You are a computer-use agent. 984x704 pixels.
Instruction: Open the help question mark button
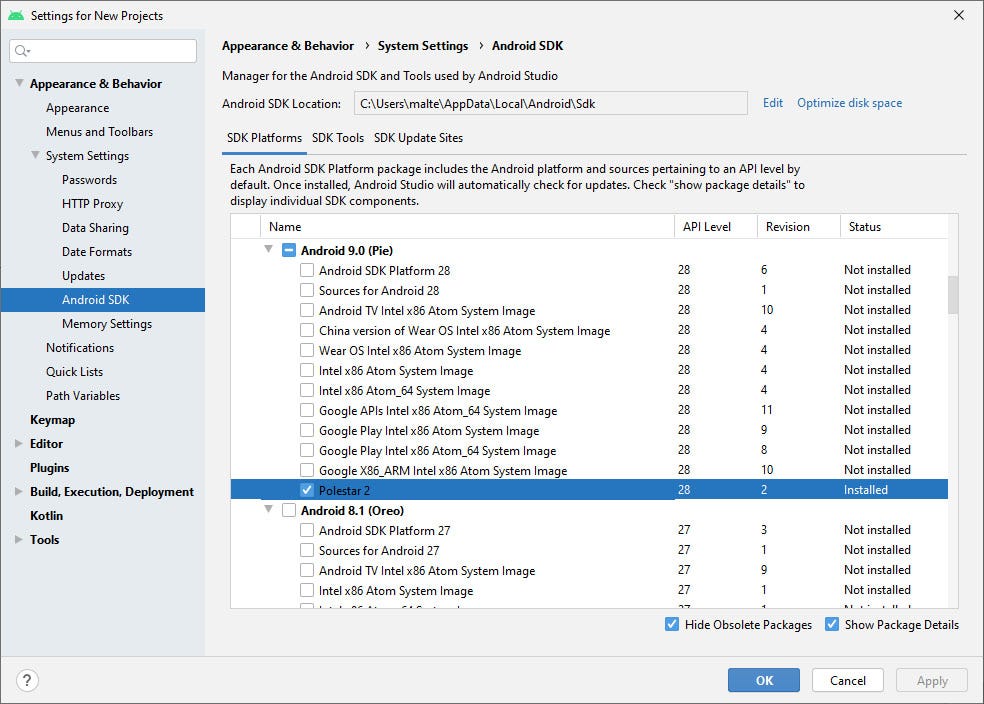(x=27, y=680)
